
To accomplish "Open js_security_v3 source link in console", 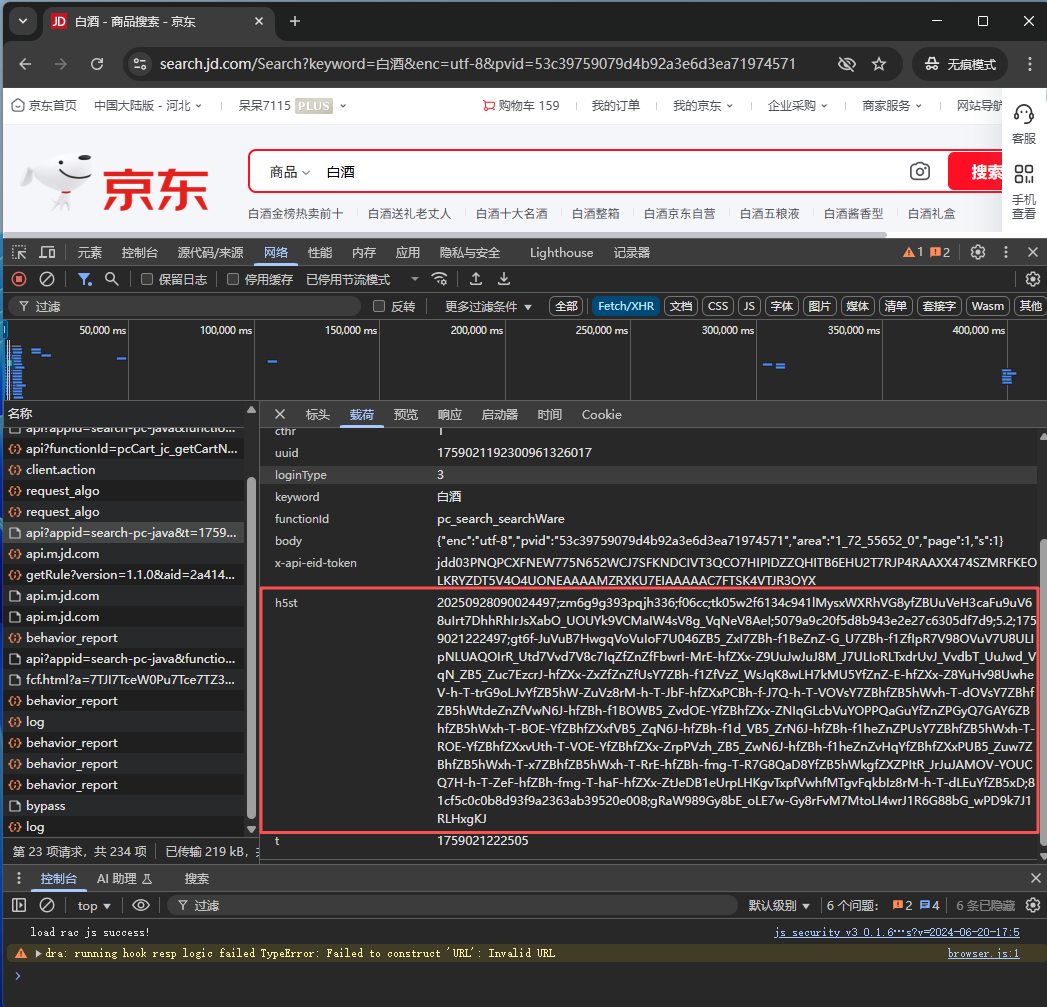I will click(x=897, y=932).
